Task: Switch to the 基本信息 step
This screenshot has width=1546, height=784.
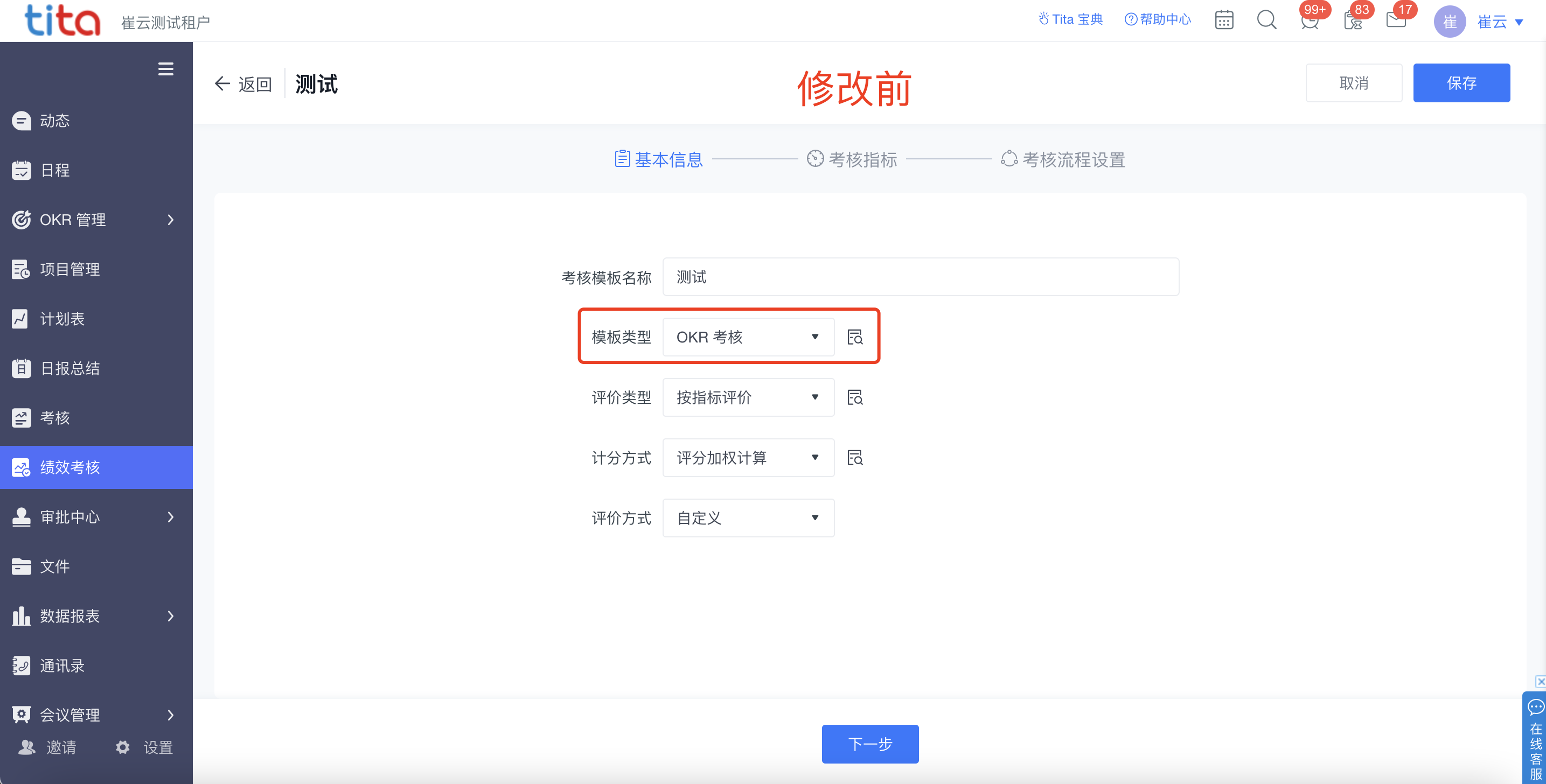Action: 658,159
